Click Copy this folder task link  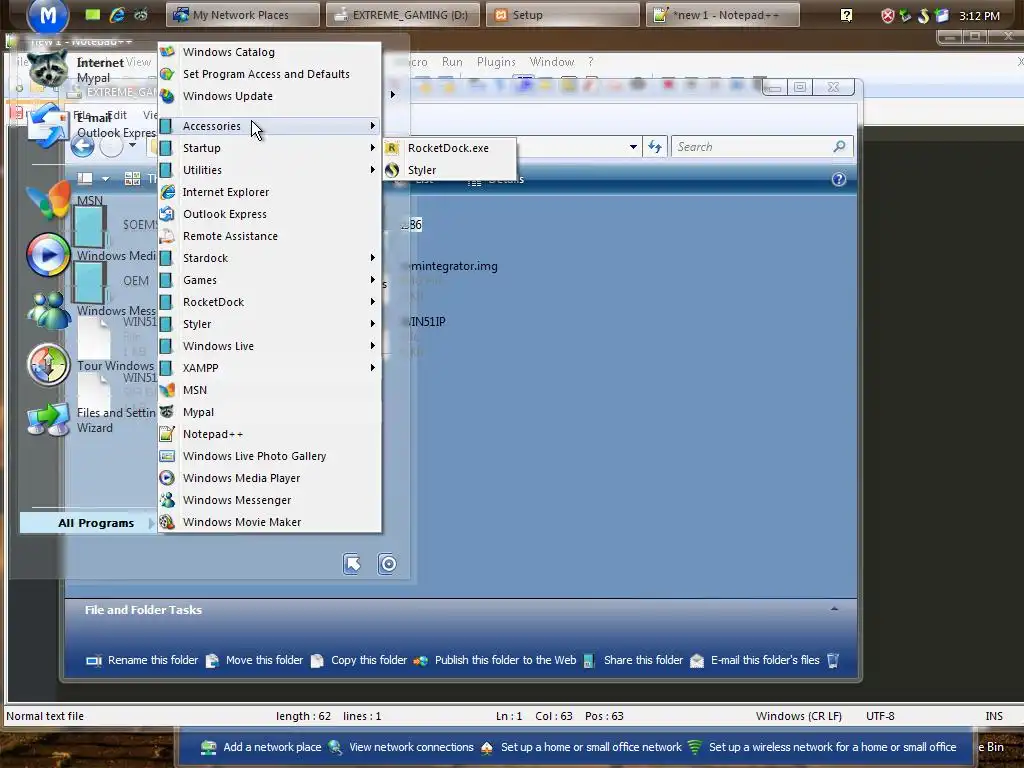pyautogui.click(x=359, y=660)
